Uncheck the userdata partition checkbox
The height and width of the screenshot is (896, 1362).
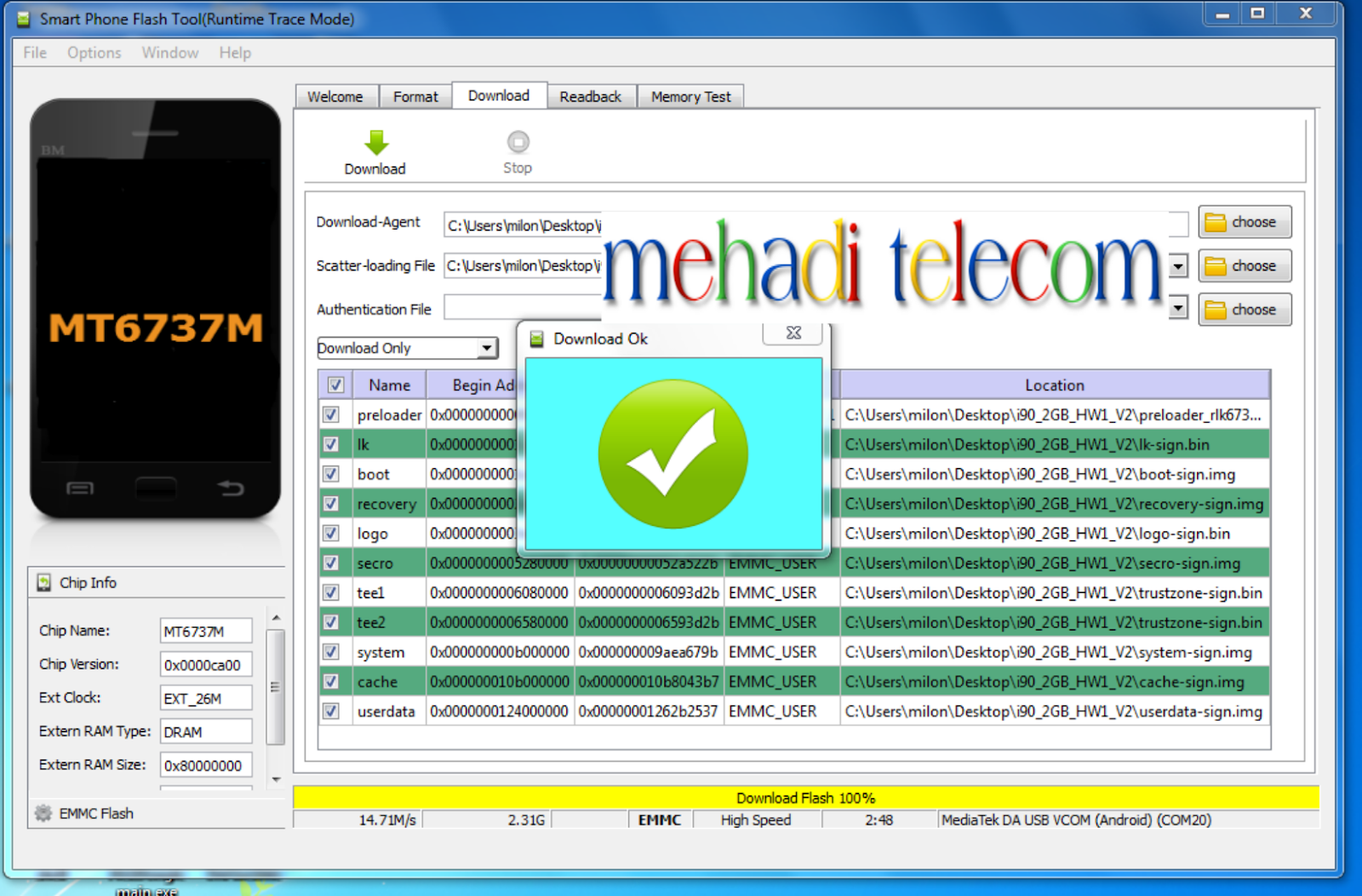[331, 711]
